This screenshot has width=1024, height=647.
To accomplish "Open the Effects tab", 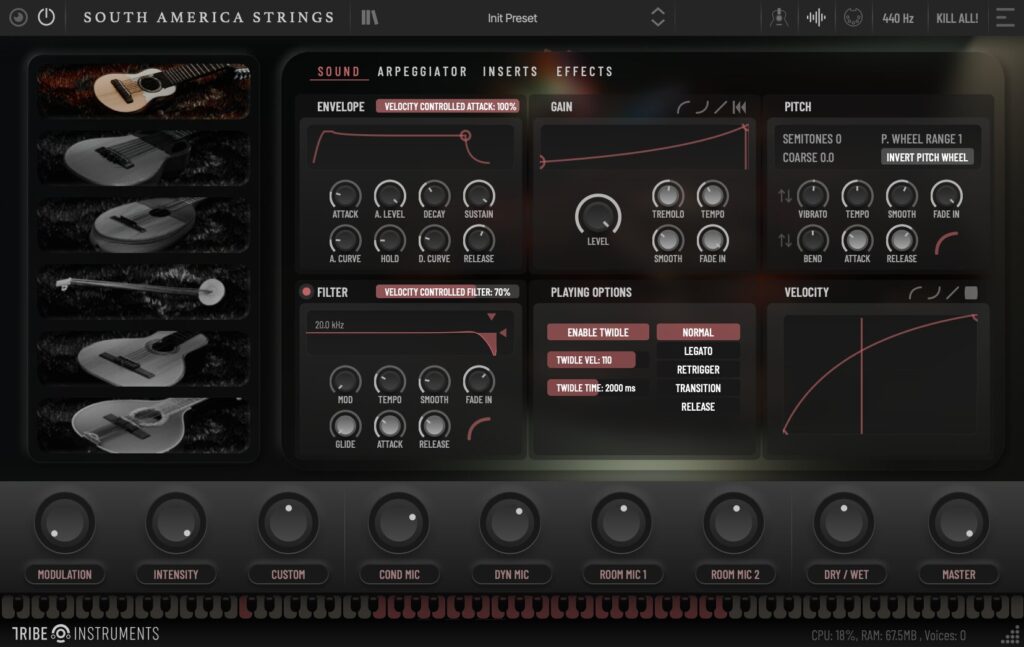I will point(585,72).
